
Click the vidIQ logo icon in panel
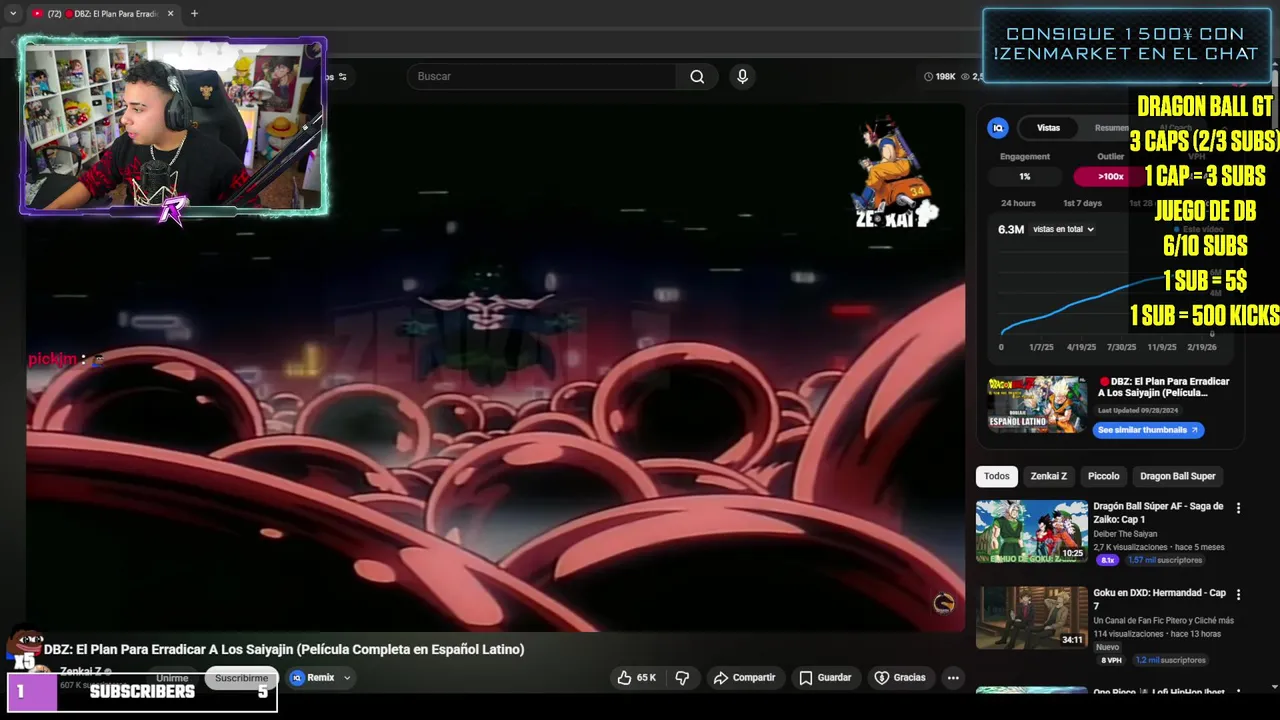pyautogui.click(x=998, y=128)
